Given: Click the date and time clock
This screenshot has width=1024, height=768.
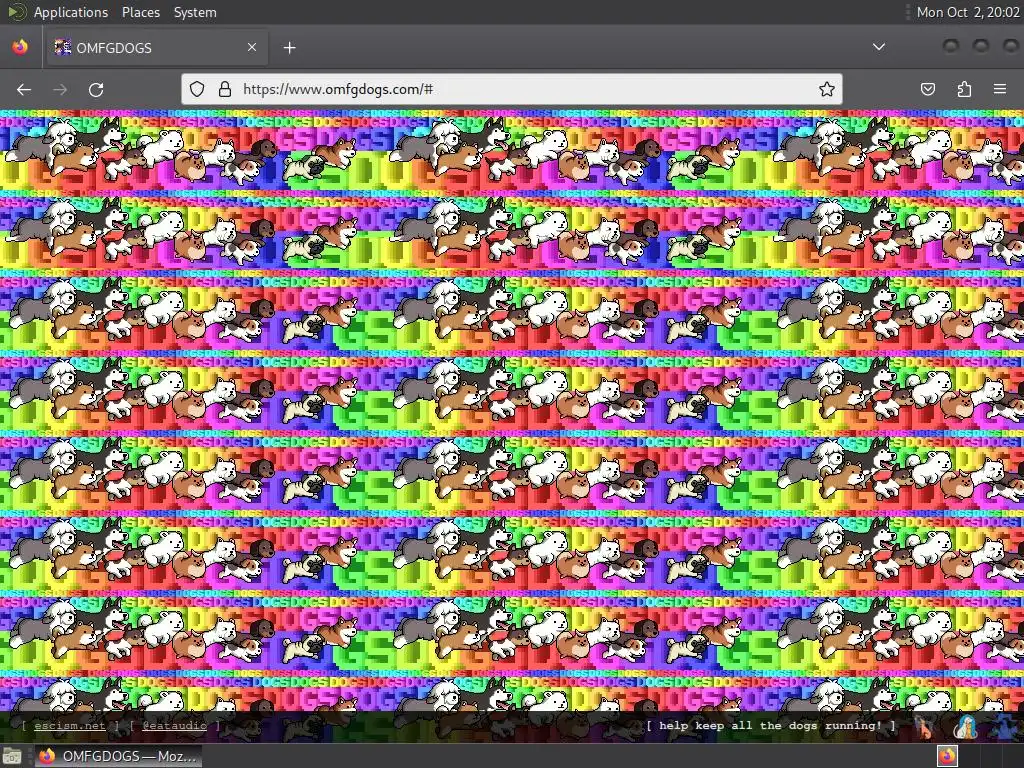Looking at the screenshot, I should click(x=968, y=12).
